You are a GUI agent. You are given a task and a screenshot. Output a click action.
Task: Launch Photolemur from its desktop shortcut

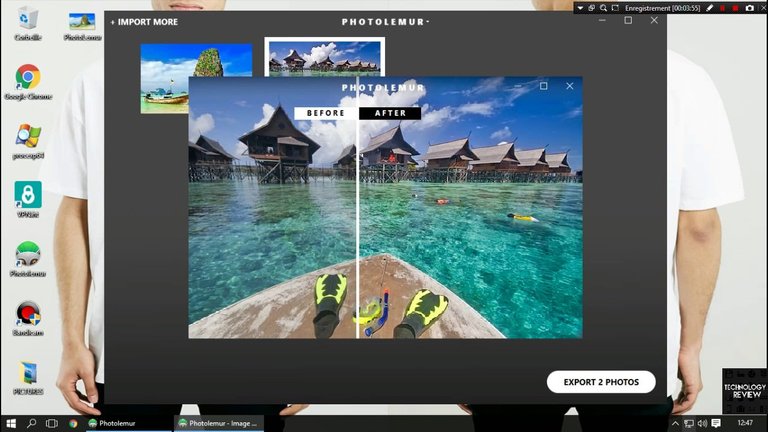[28, 259]
